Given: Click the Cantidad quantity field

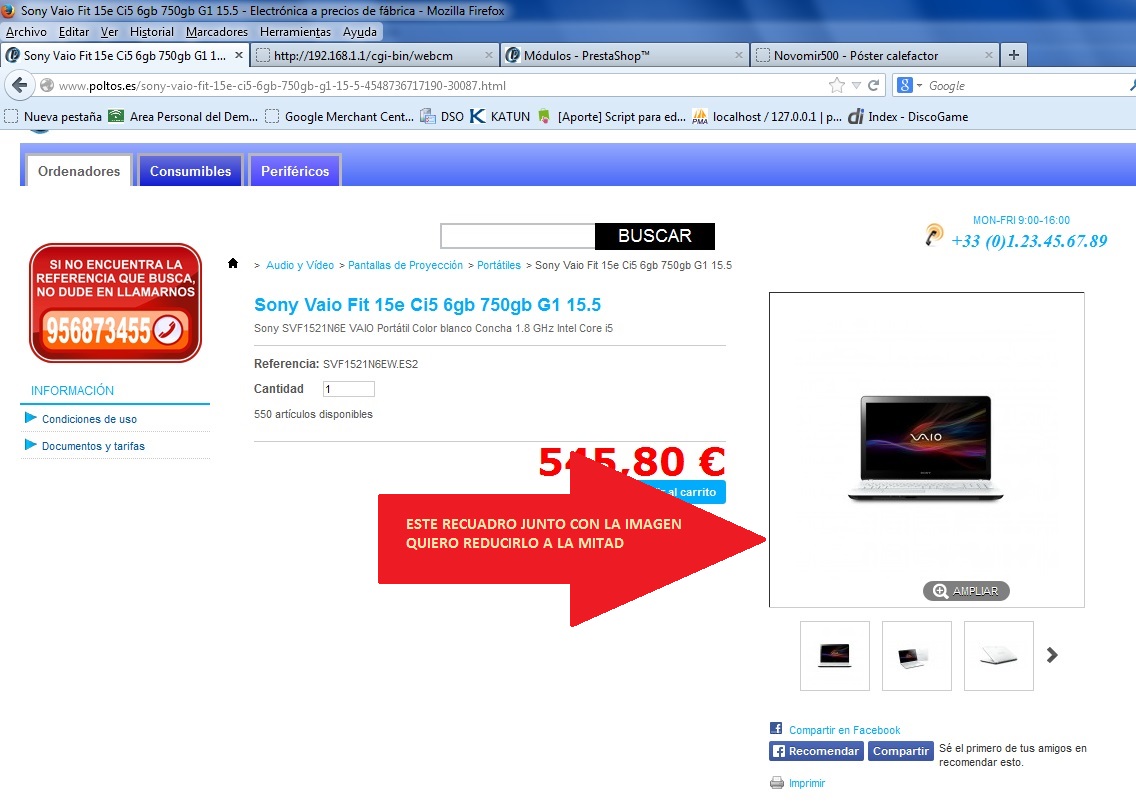Looking at the screenshot, I should tap(348, 389).
